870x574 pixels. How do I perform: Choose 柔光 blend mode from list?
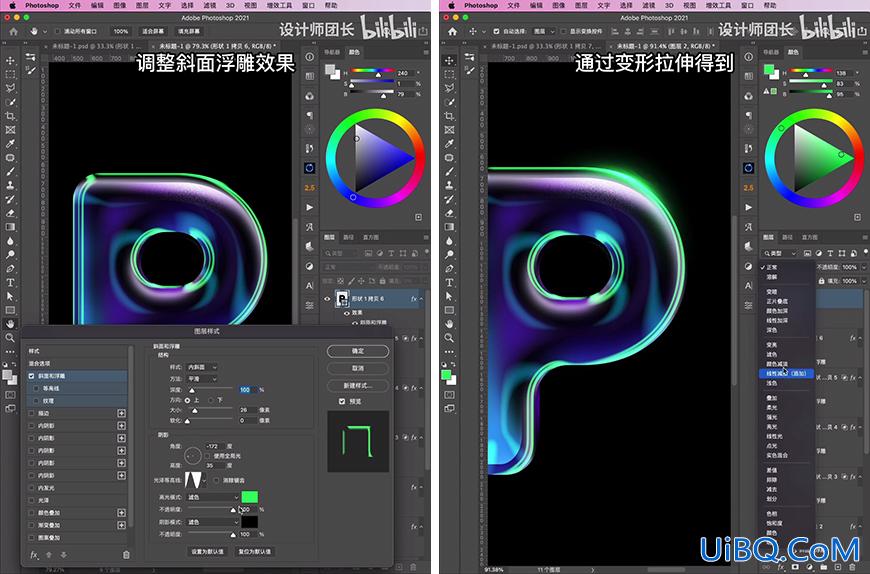click(x=772, y=408)
